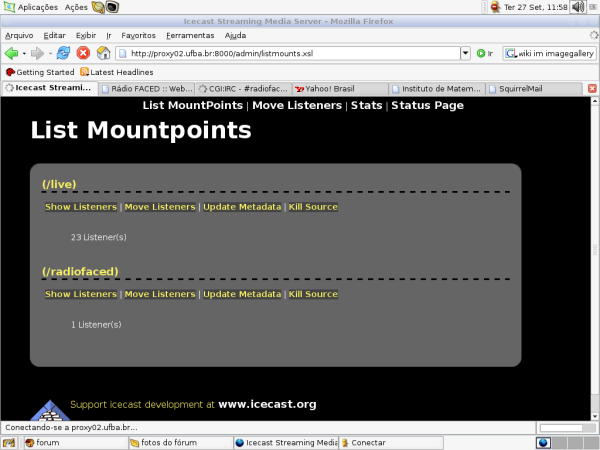Click the Getting Started bookmark

40,72
